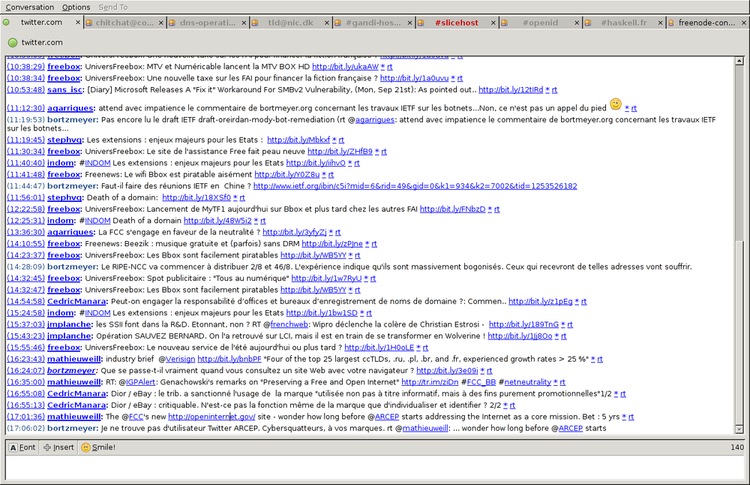The image size is (750, 485).
Task: Click the star link on the 10:53:48 tweet
Action: click(547, 90)
